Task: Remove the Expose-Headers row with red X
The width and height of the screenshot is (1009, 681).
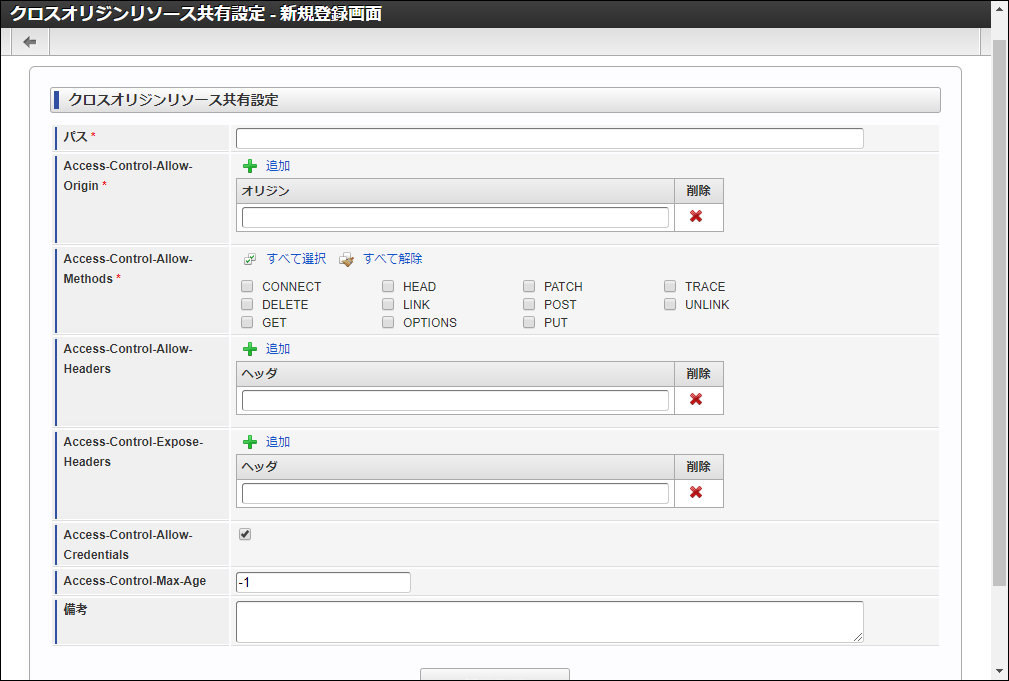Action: tap(696, 493)
